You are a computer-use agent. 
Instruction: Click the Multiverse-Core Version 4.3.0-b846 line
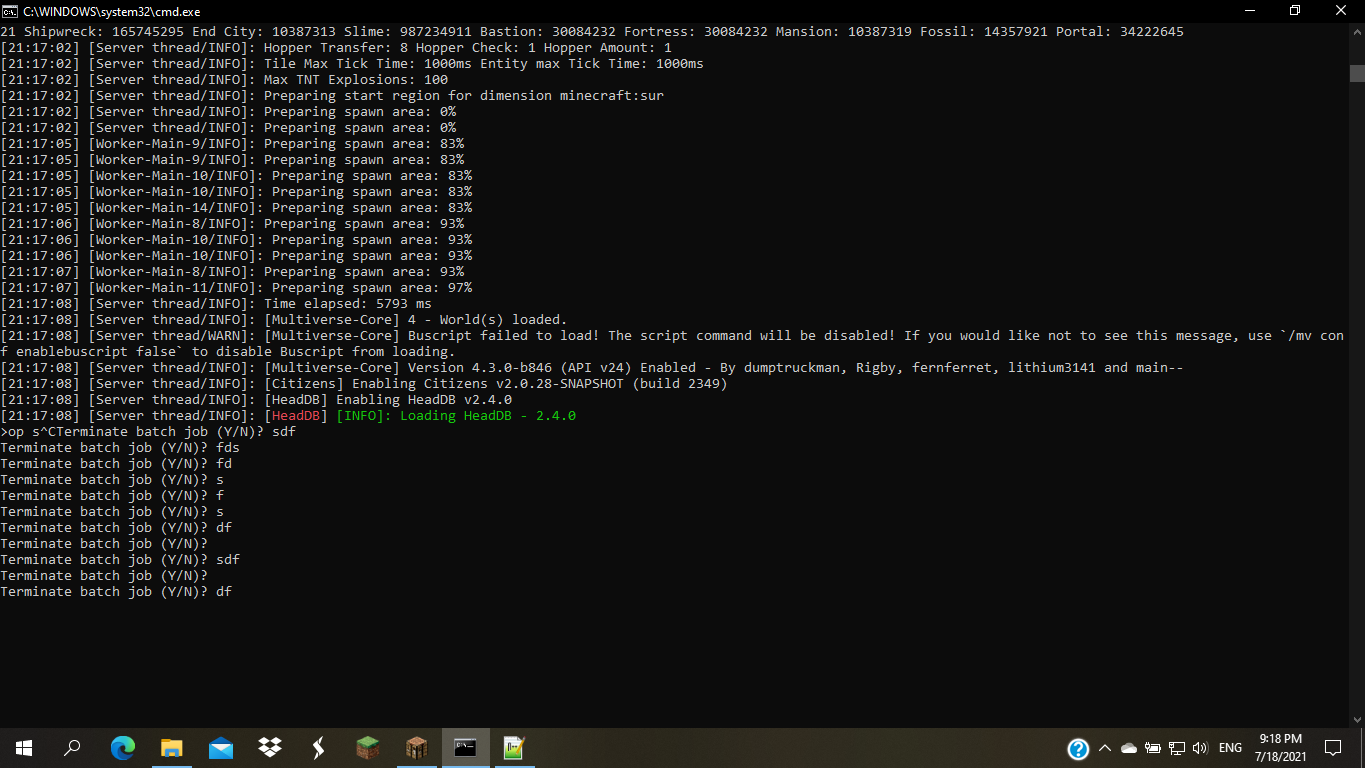tap(592, 367)
